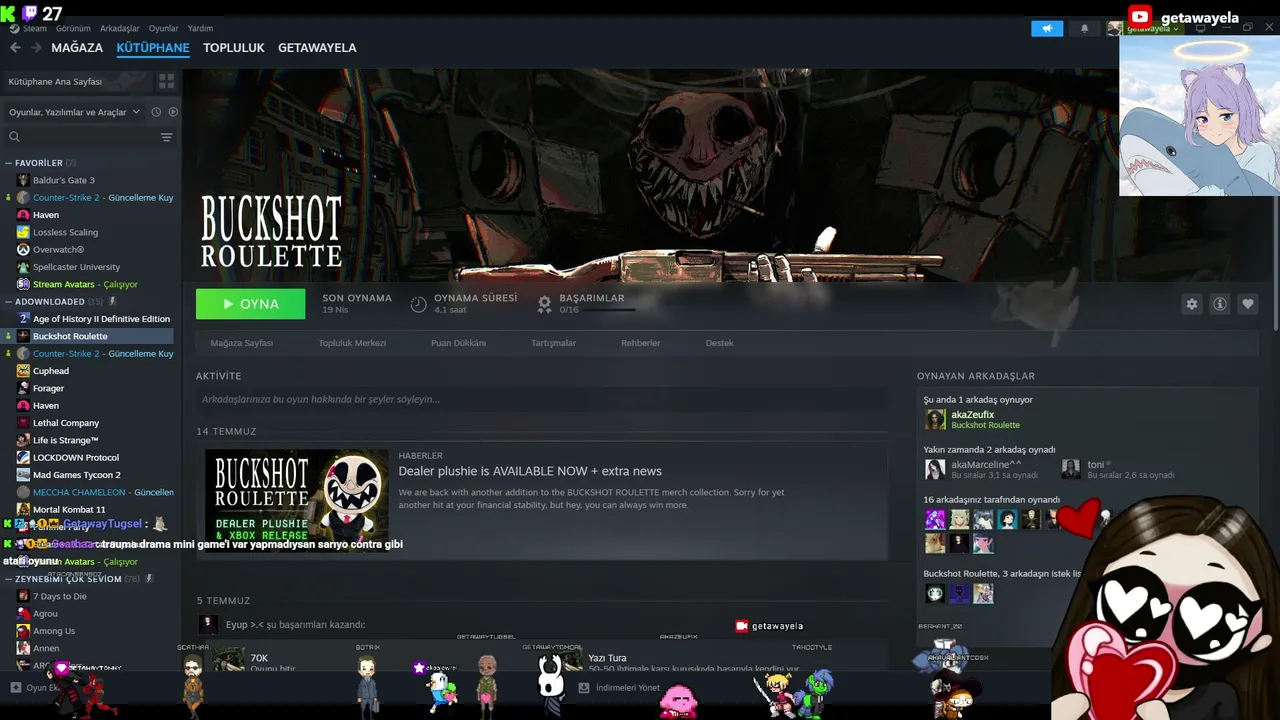The width and height of the screenshot is (1280, 720).
Task: Open Cuphead from the library list
Action: point(50,371)
